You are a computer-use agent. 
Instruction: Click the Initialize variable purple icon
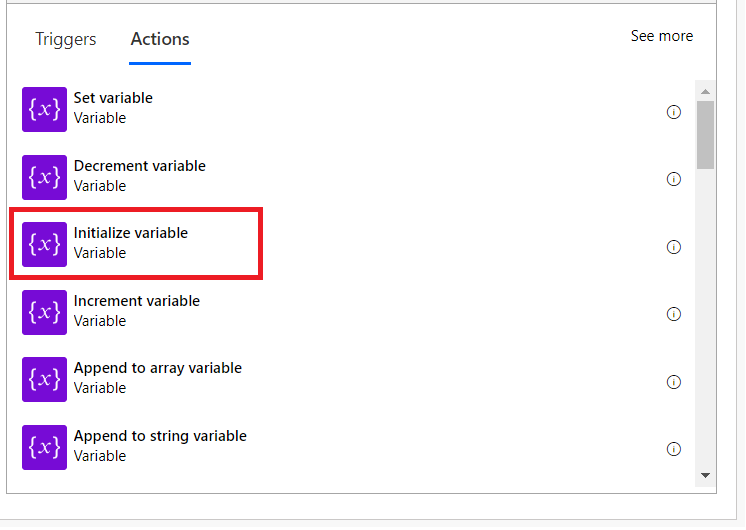point(44,244)
